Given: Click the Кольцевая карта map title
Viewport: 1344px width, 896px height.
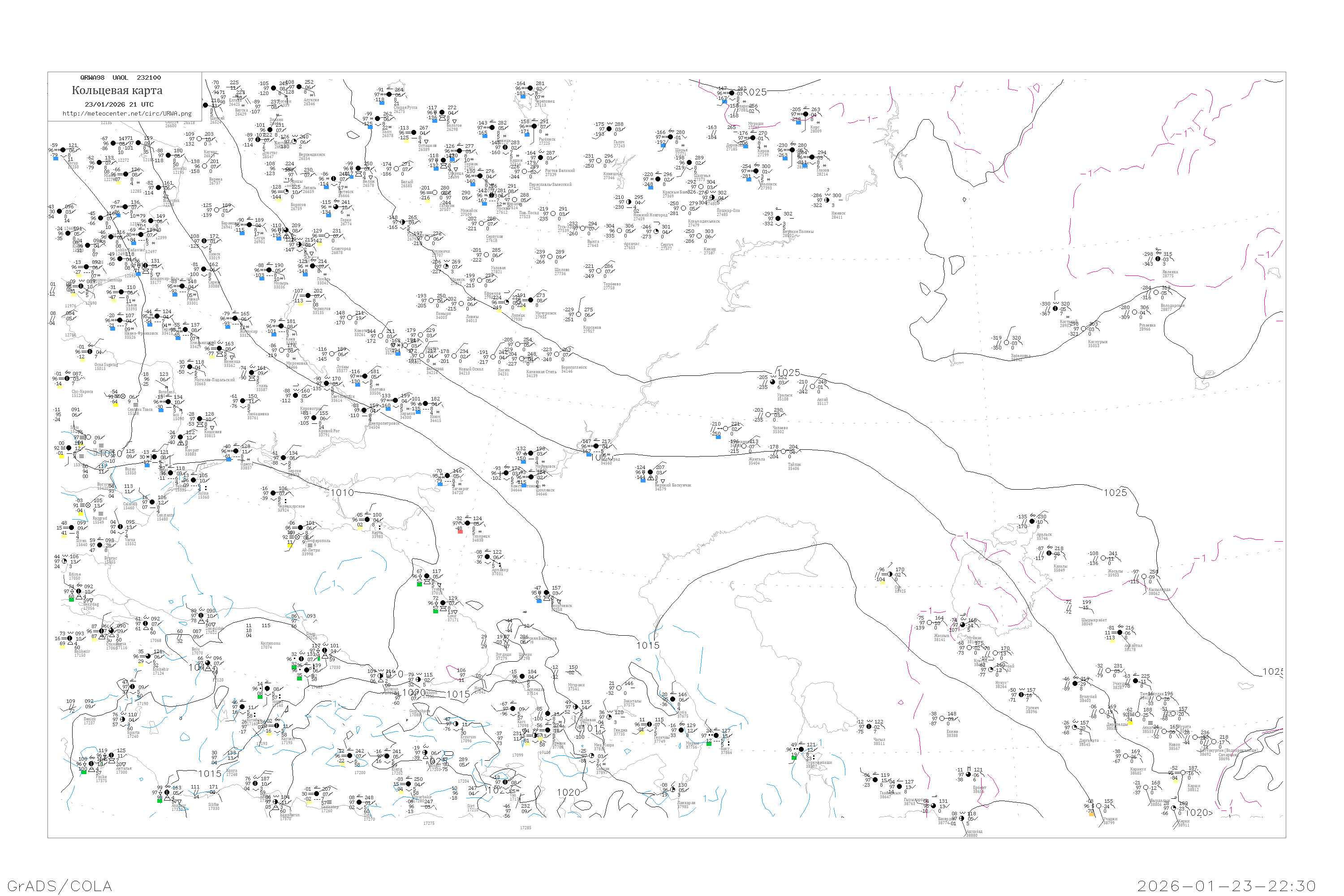Looking at the screenshot, I should [117, 90].
